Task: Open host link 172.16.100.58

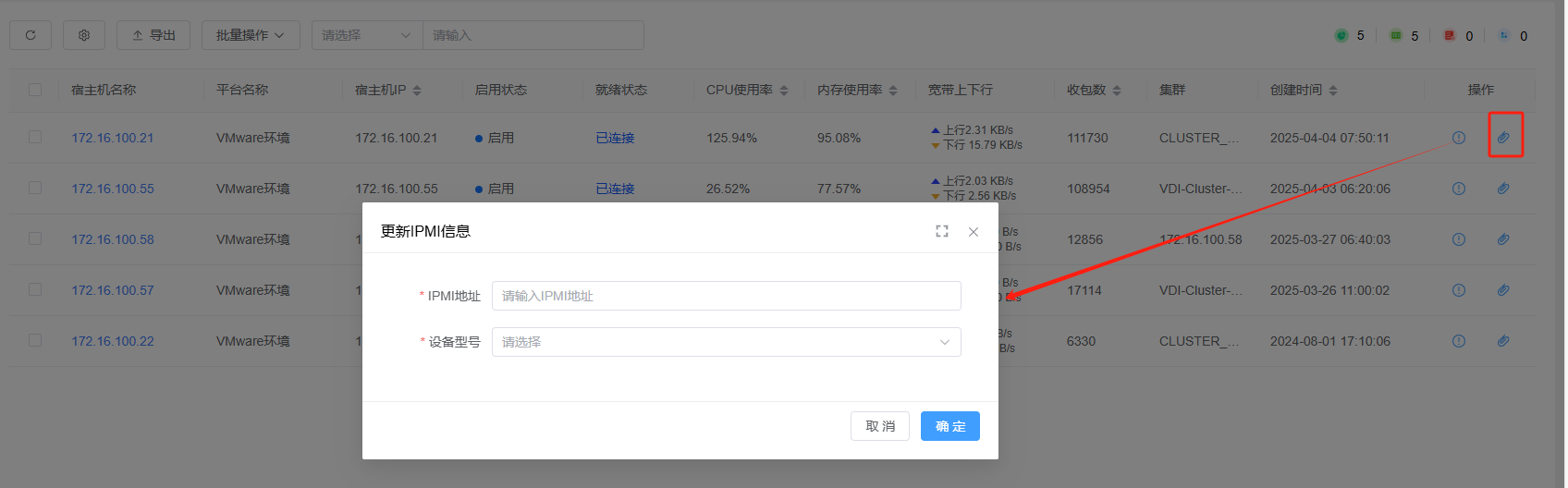Action: click(x=113, y=239)
